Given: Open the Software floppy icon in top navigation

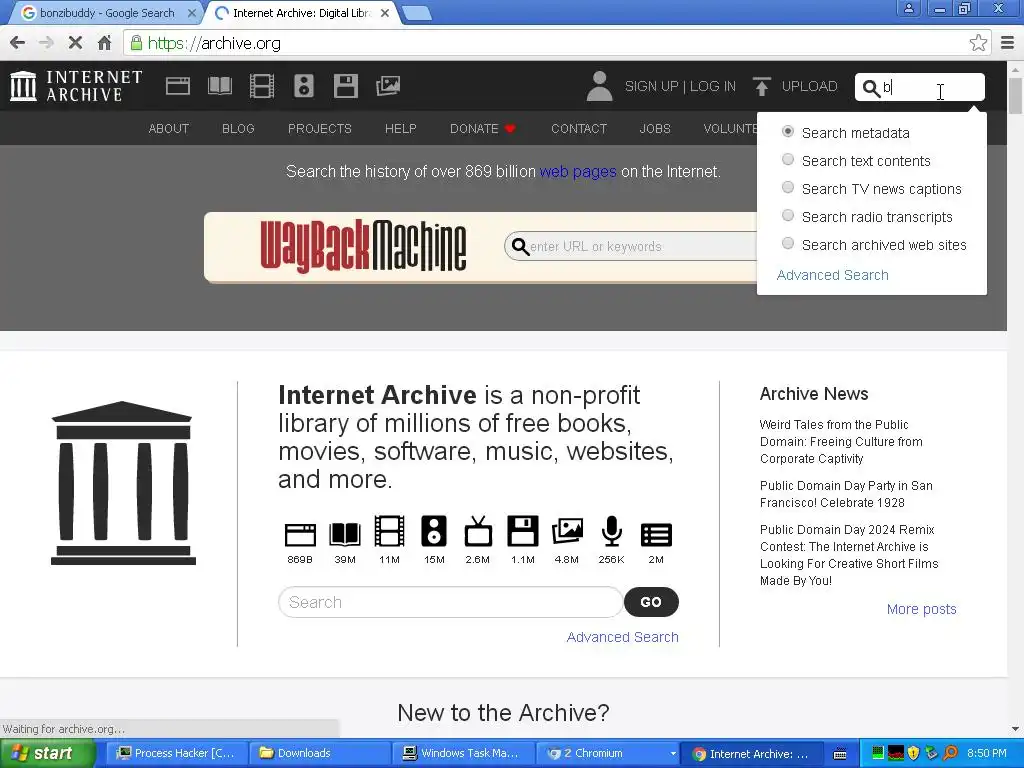Looking at the screenshot, I should tap(345, 86).
